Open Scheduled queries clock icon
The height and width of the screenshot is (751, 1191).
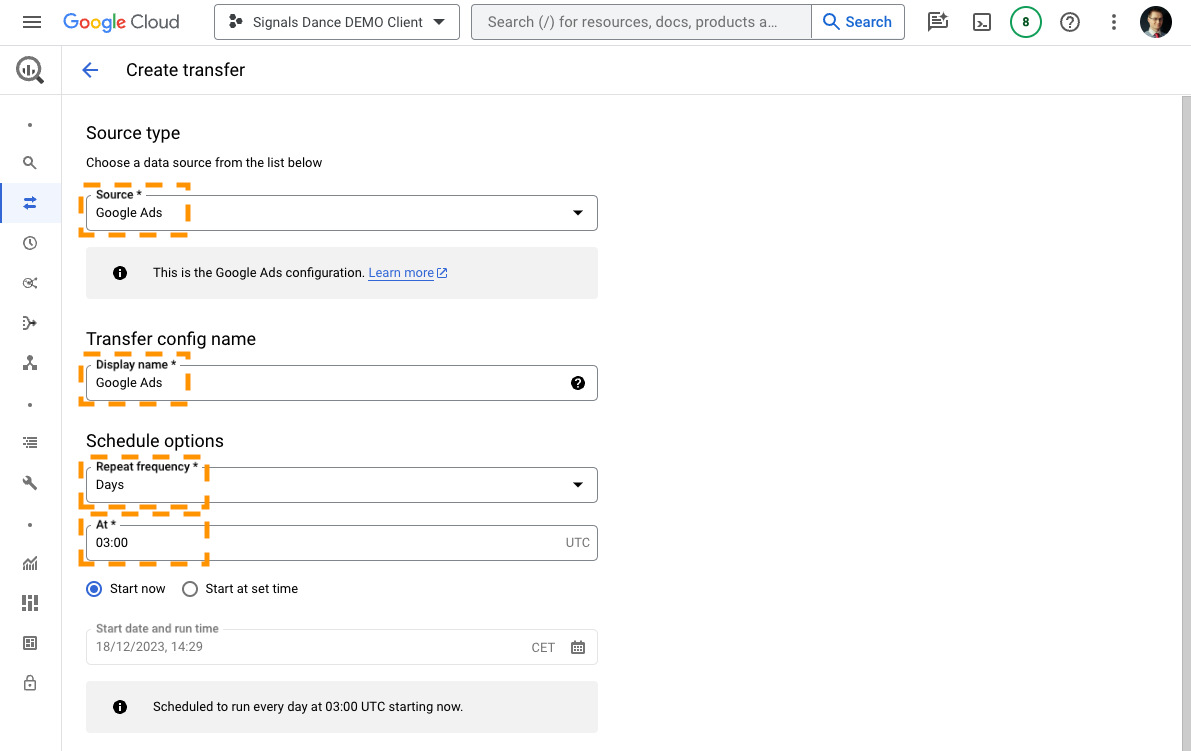point(30,243)
